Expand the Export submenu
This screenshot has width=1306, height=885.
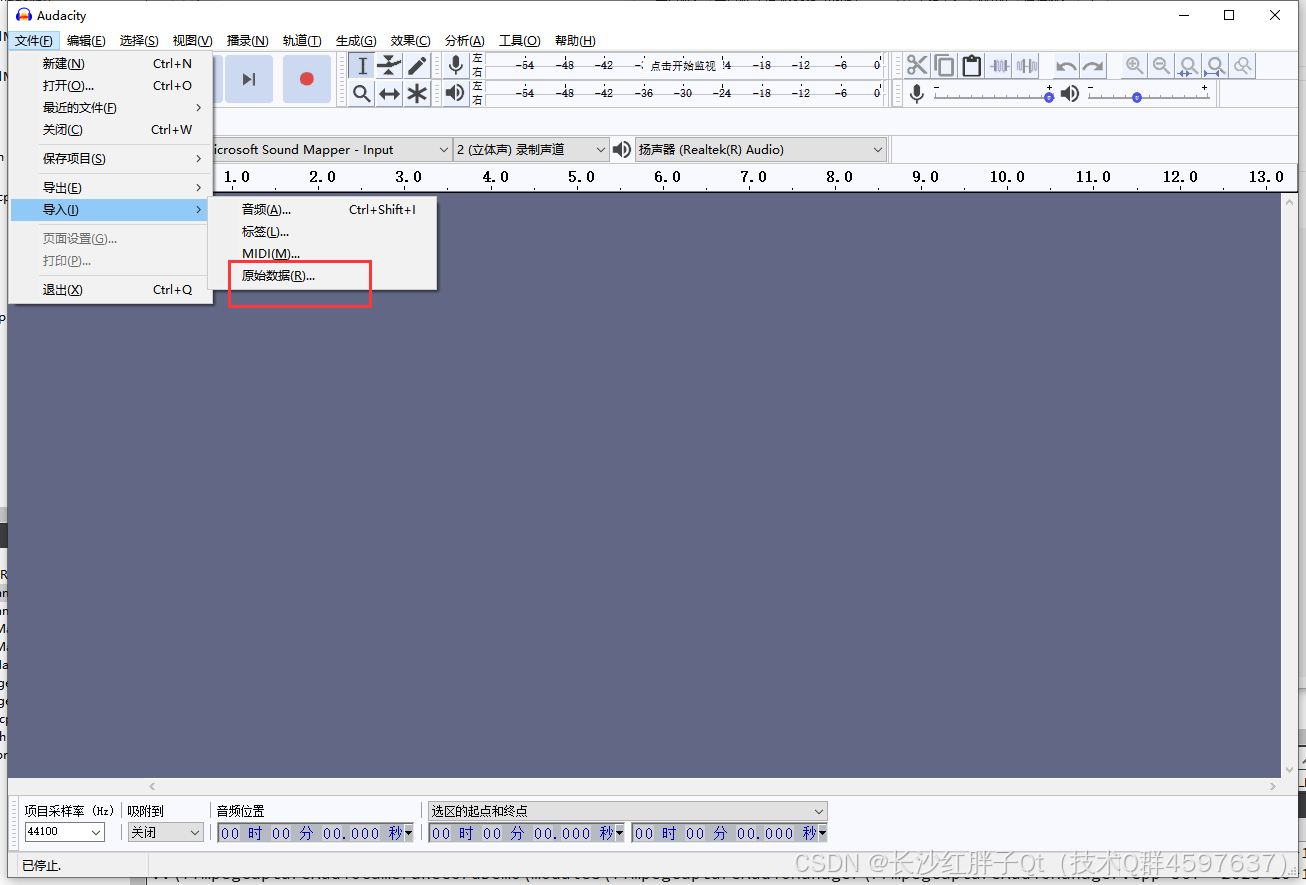(110, 187)
